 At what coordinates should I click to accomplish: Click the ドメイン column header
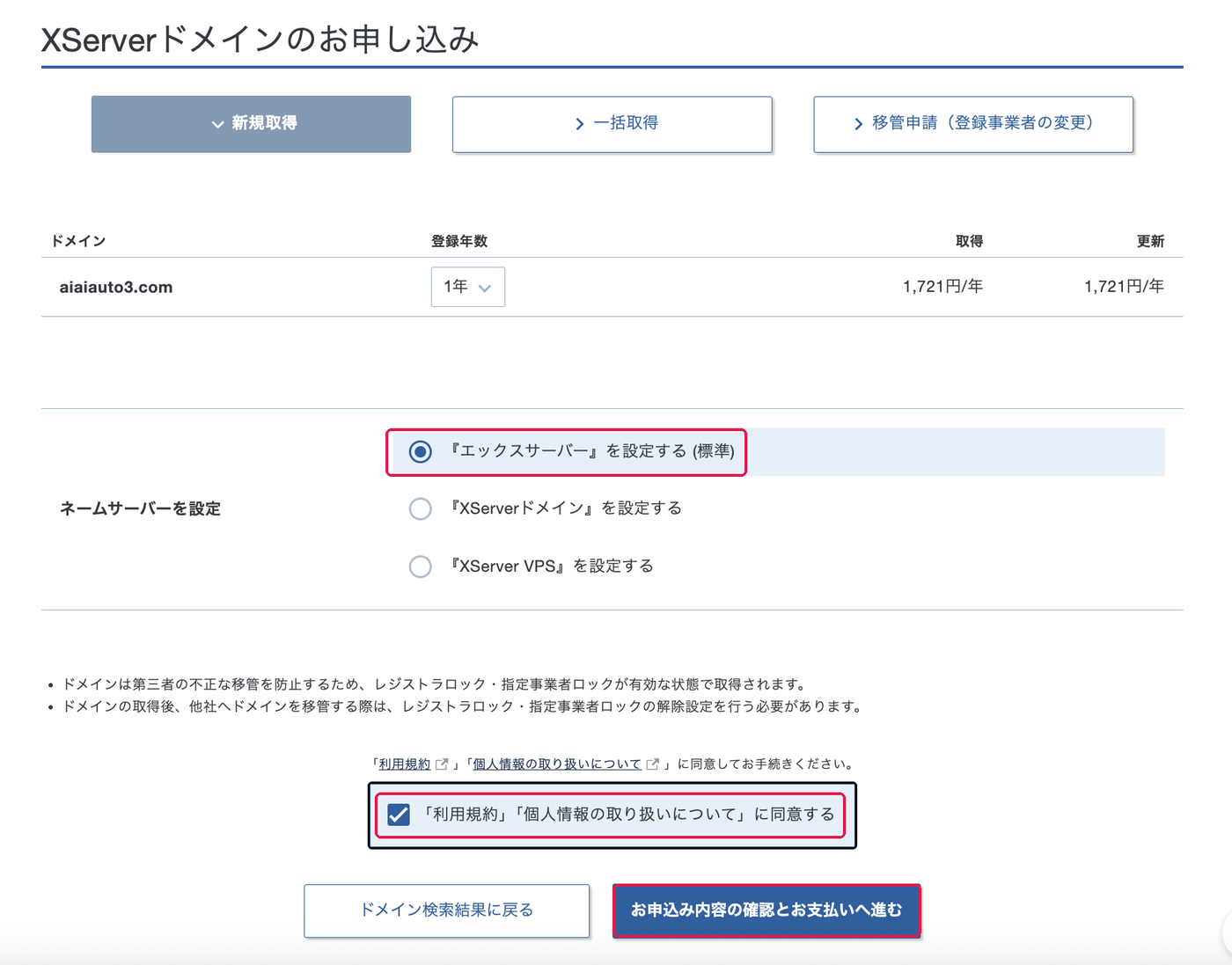(x=78, y=241)
